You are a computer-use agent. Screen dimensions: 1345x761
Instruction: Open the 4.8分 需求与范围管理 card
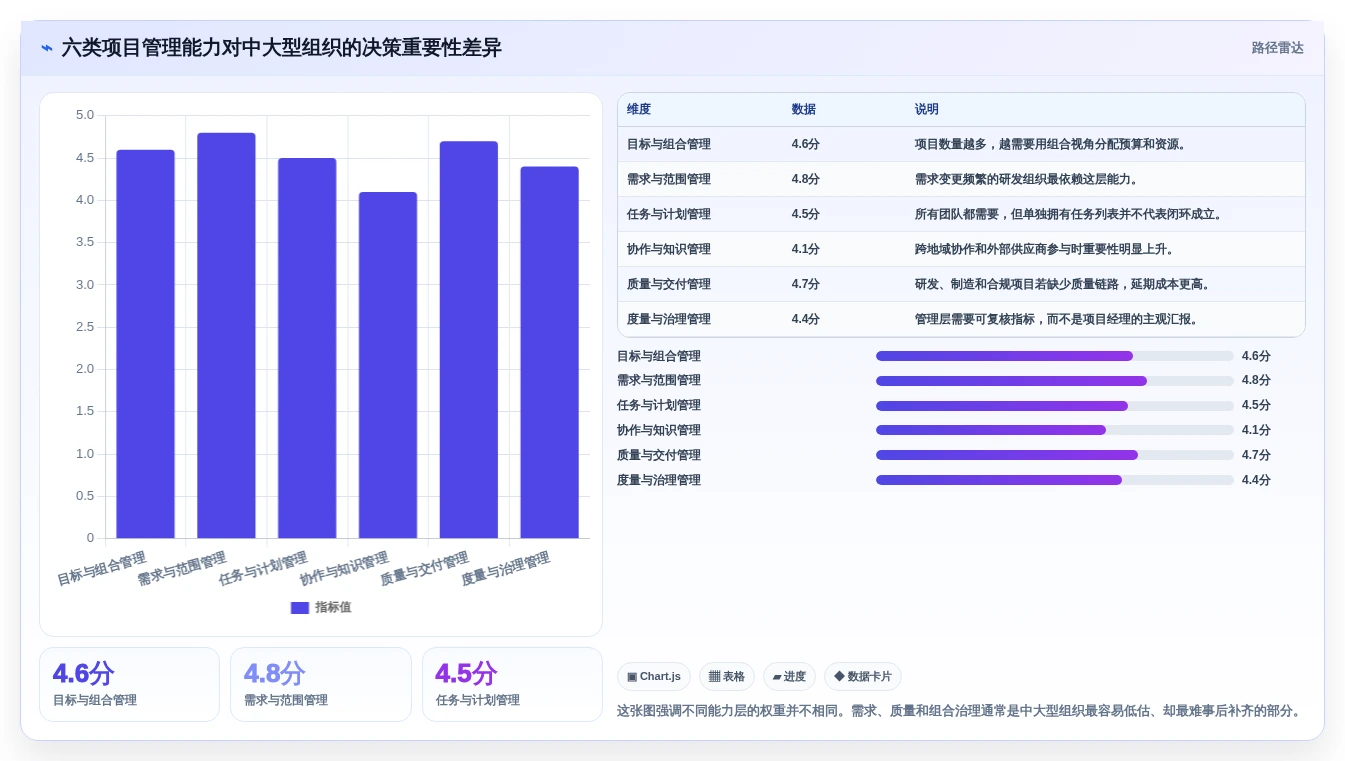pos(320,684)
